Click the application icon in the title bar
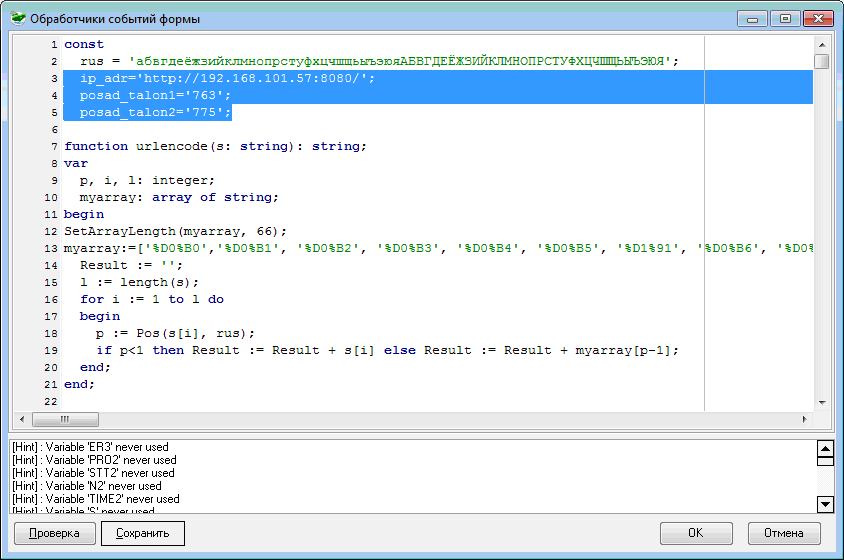 click(17, 19)
